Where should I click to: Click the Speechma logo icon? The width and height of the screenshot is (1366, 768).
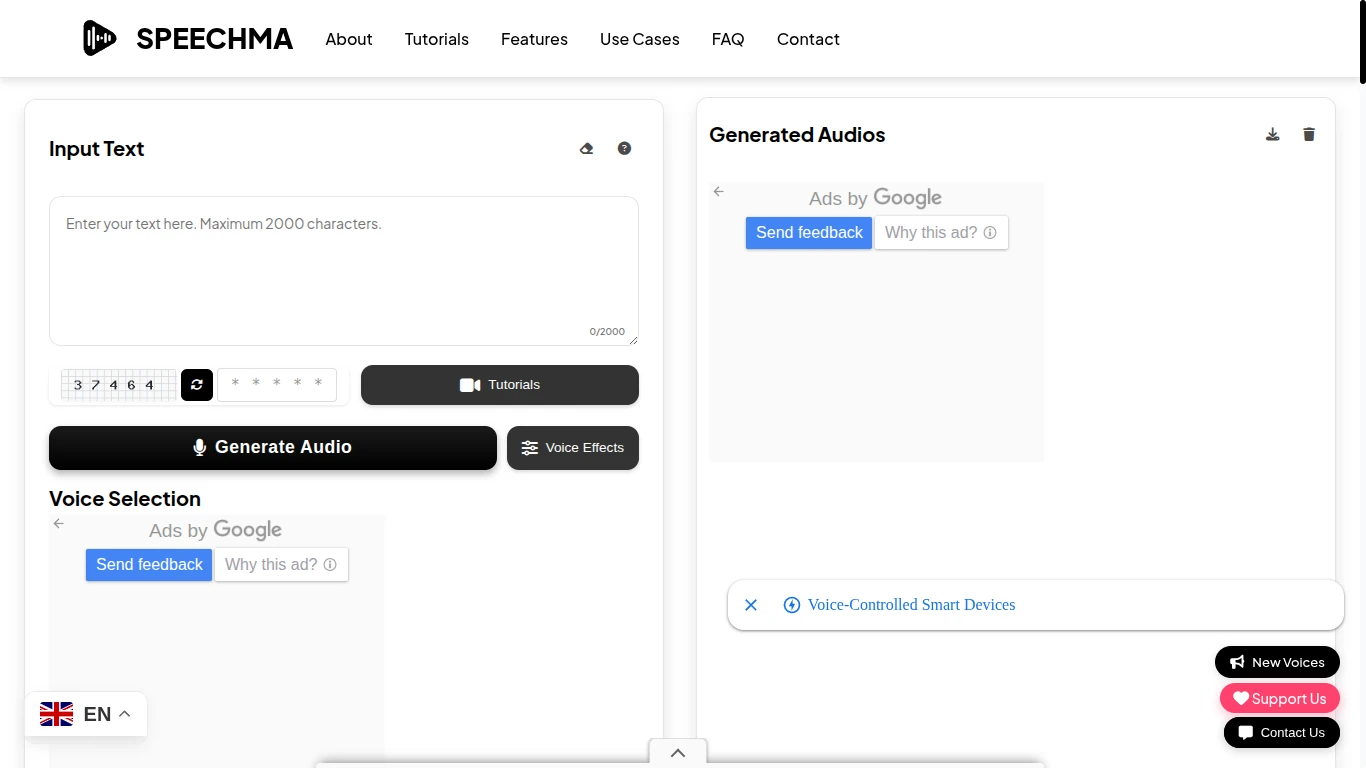(99, 38)
